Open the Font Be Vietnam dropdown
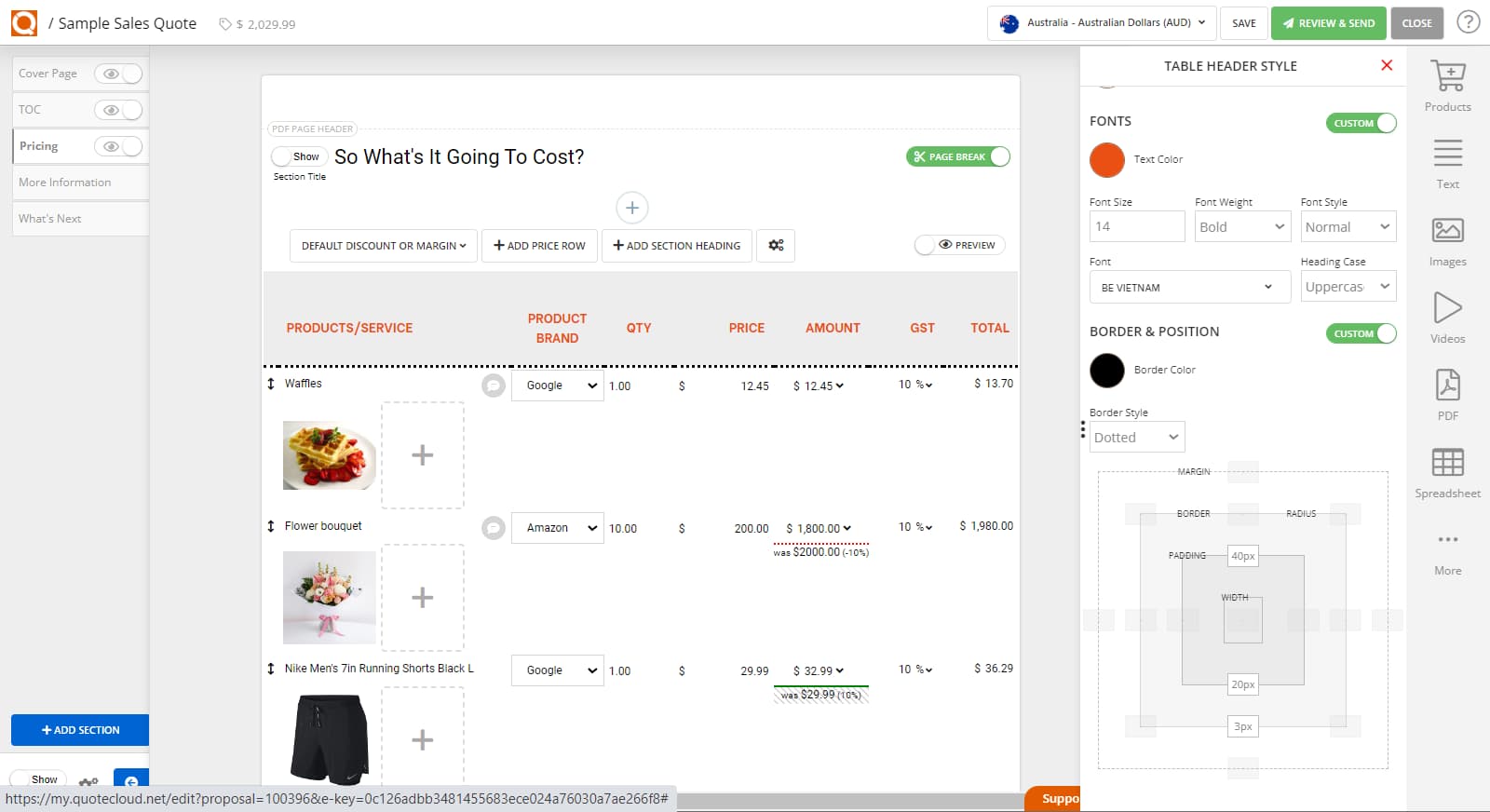 (1189, 287)
